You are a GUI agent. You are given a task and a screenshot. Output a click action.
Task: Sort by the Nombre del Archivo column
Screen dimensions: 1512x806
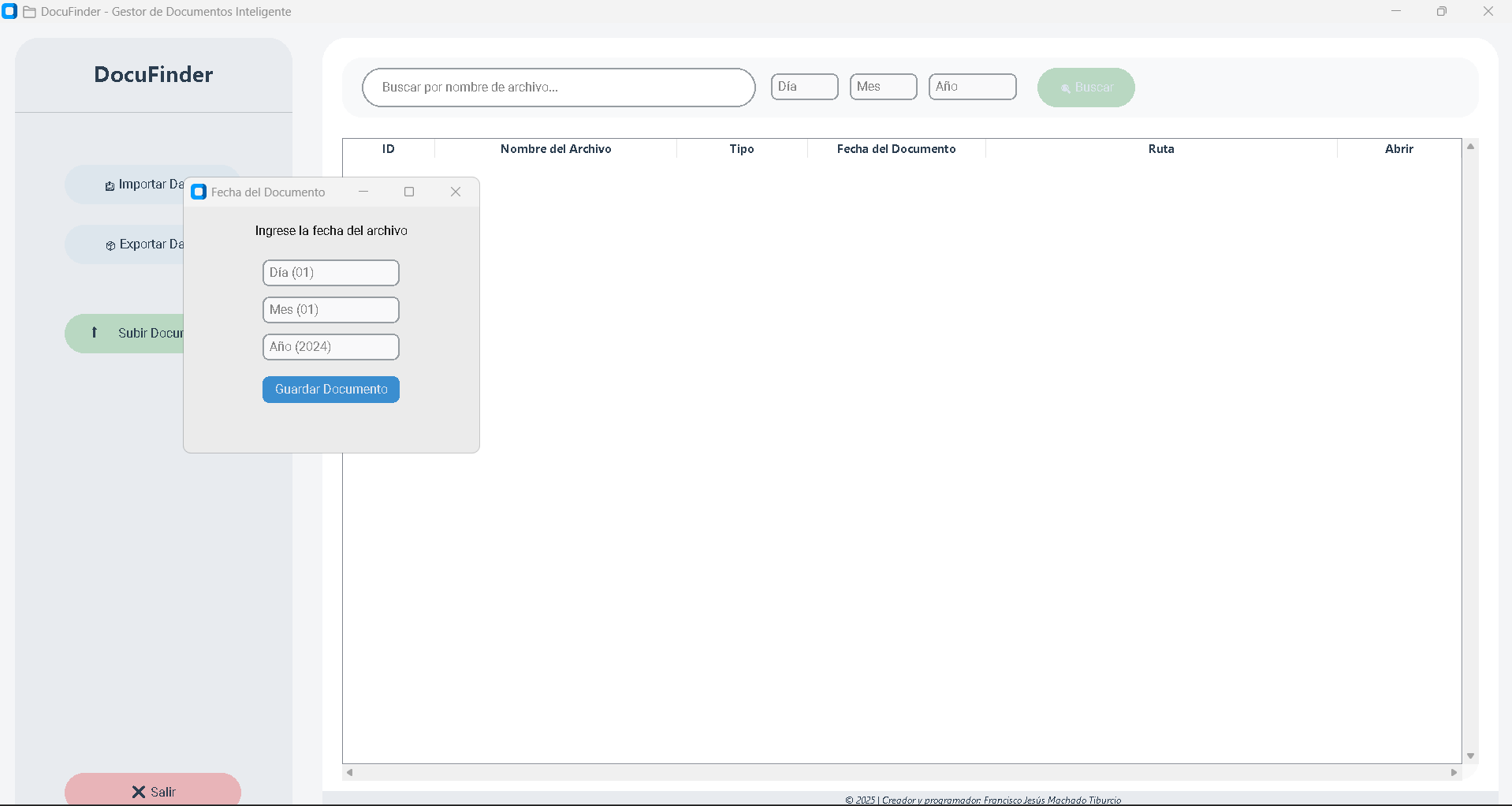click(556, 149)
